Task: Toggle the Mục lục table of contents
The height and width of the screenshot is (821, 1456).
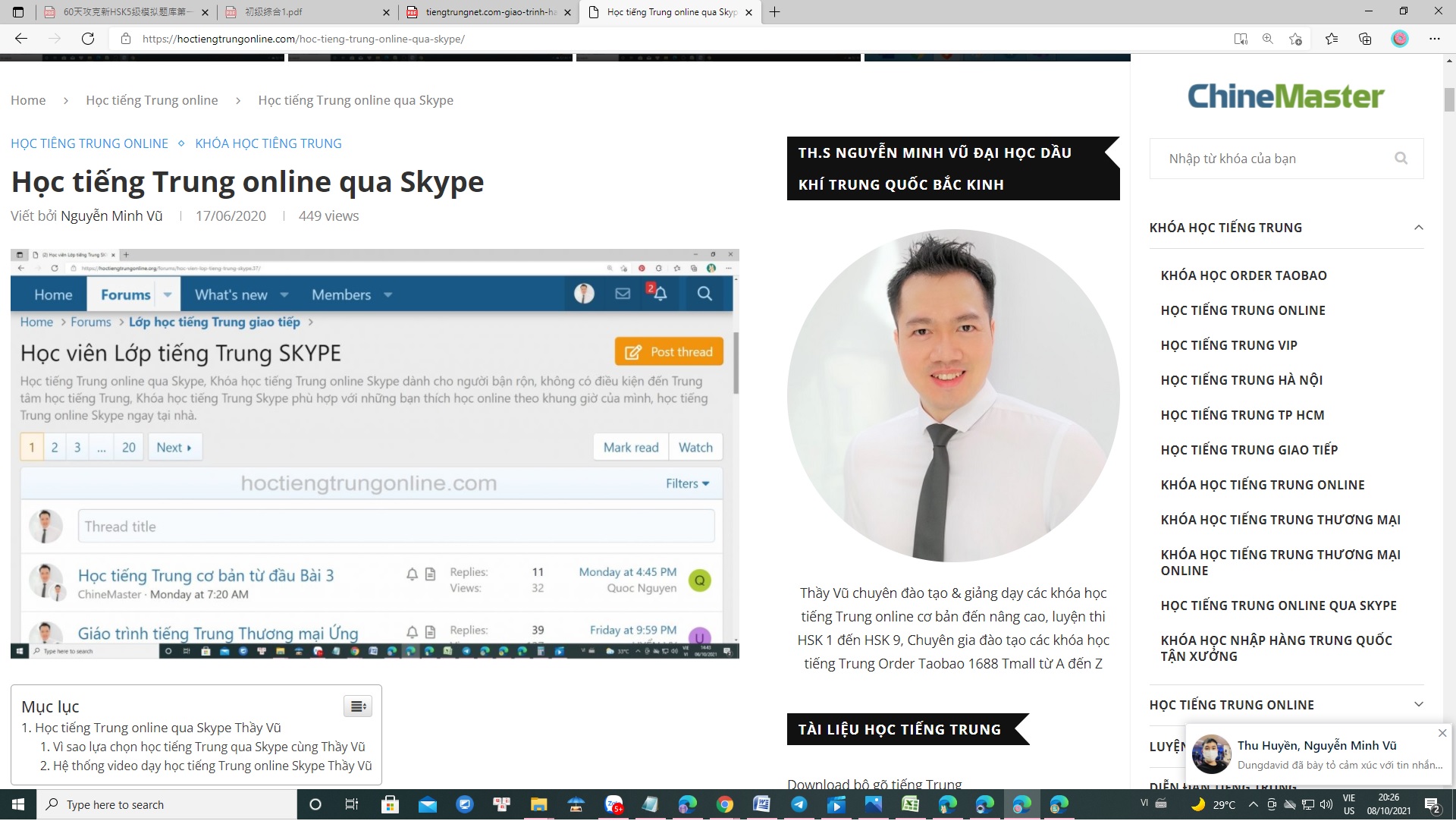Action: [357, 707]
